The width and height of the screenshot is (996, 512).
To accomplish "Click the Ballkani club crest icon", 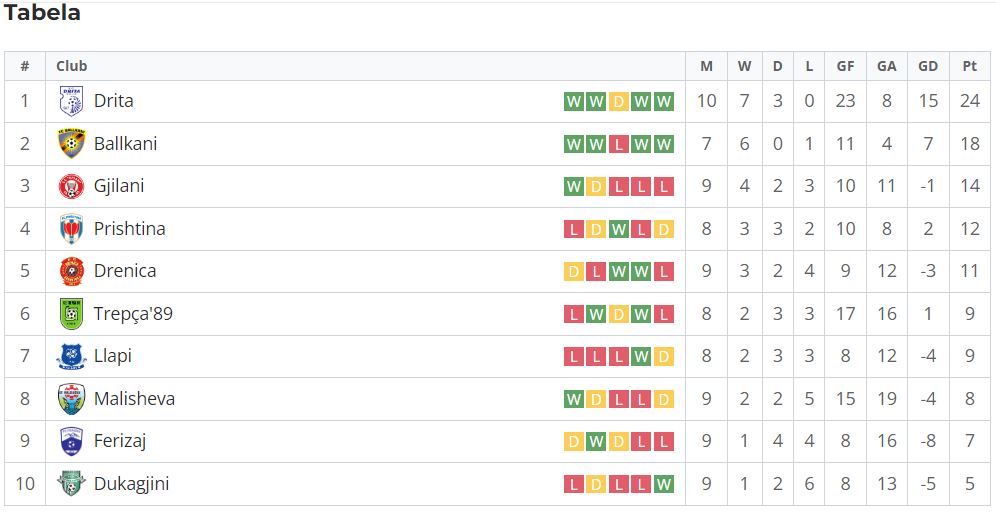I will pyautogui.click(x=71, y=144).
